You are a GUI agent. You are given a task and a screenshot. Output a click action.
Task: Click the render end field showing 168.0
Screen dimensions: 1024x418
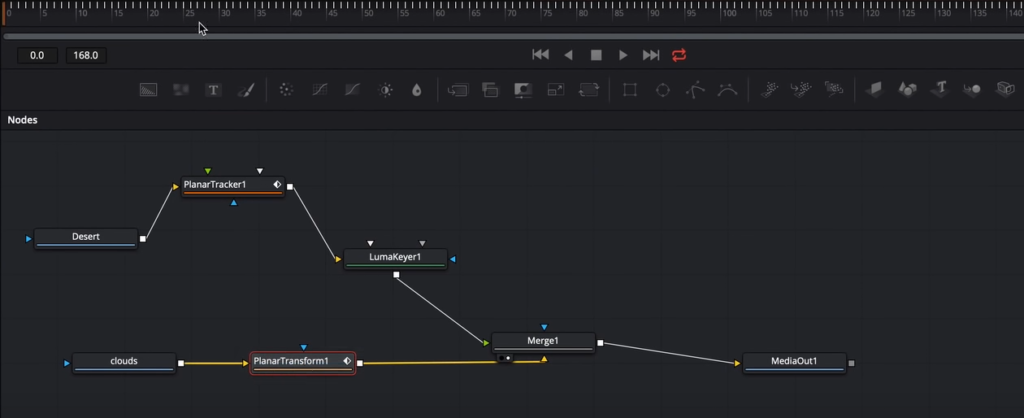(x=86, y=56)
